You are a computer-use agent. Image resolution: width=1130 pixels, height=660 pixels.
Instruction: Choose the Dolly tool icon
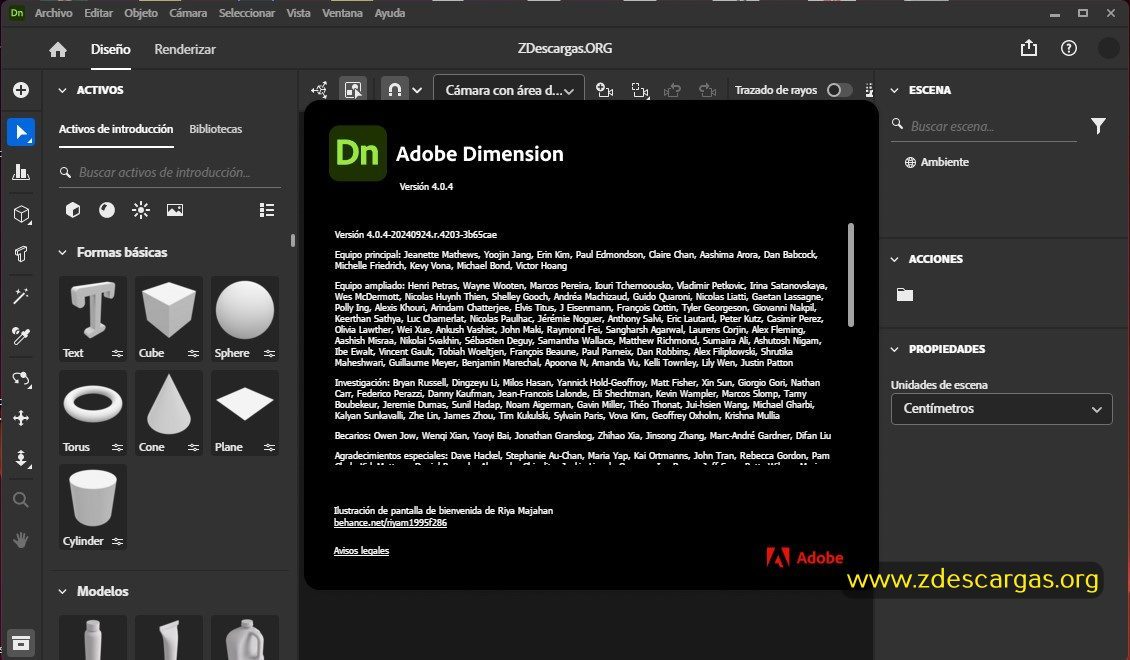coord(21,458)
